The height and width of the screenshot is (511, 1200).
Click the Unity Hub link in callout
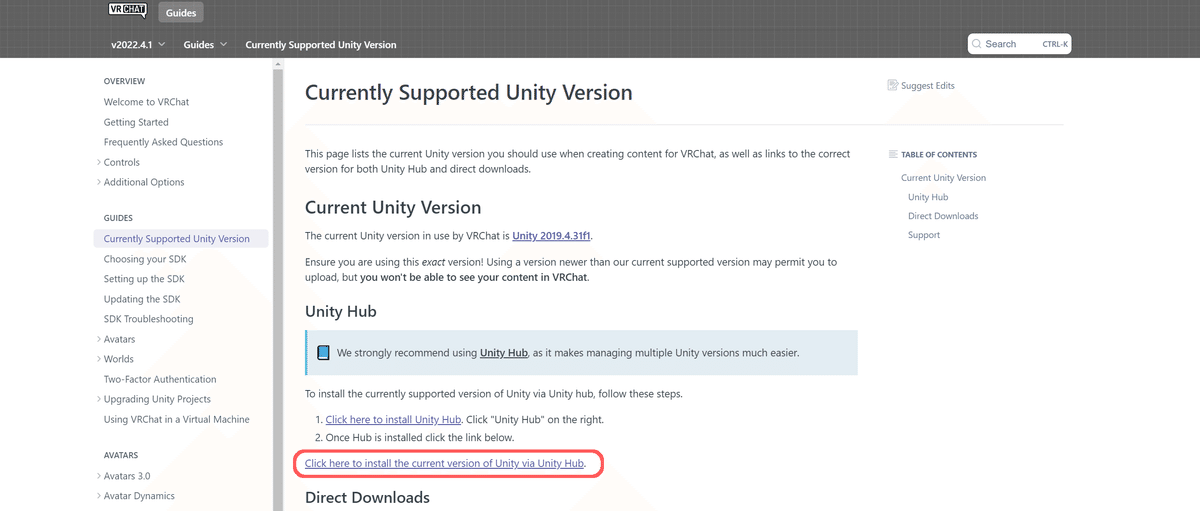503,353
